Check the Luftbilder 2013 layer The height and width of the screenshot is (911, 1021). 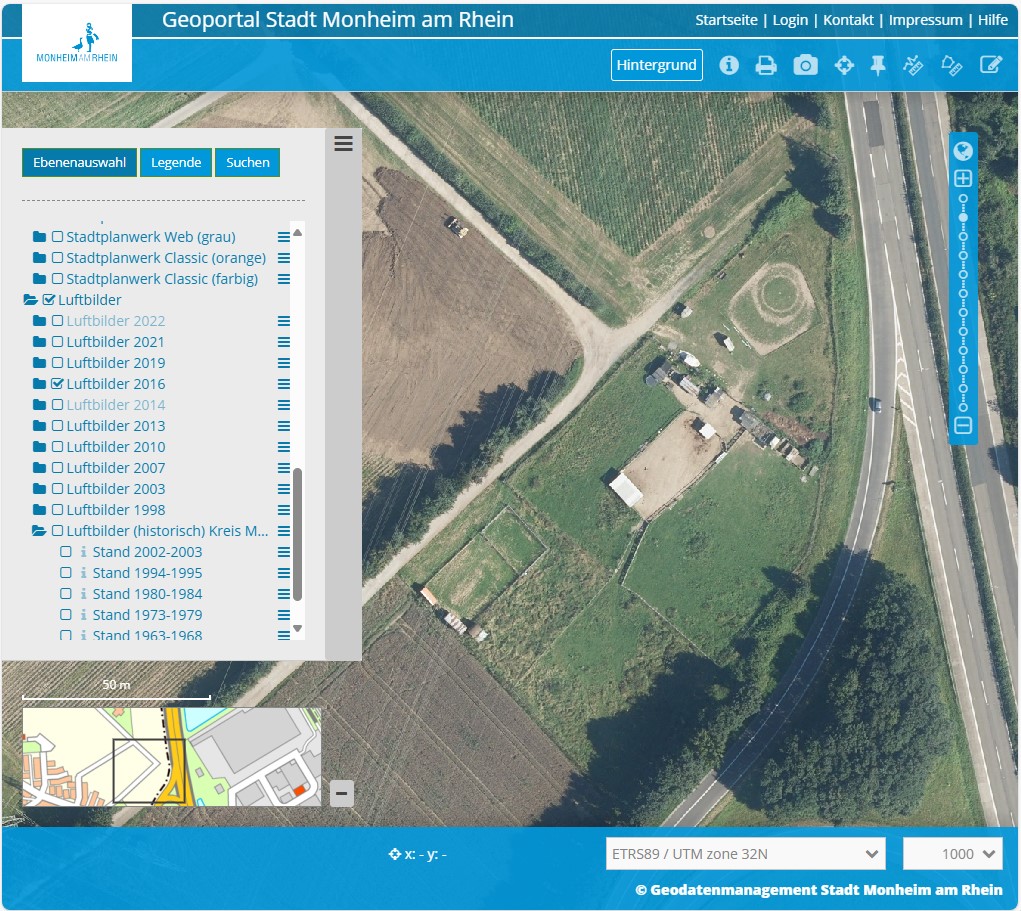point(57,426)
